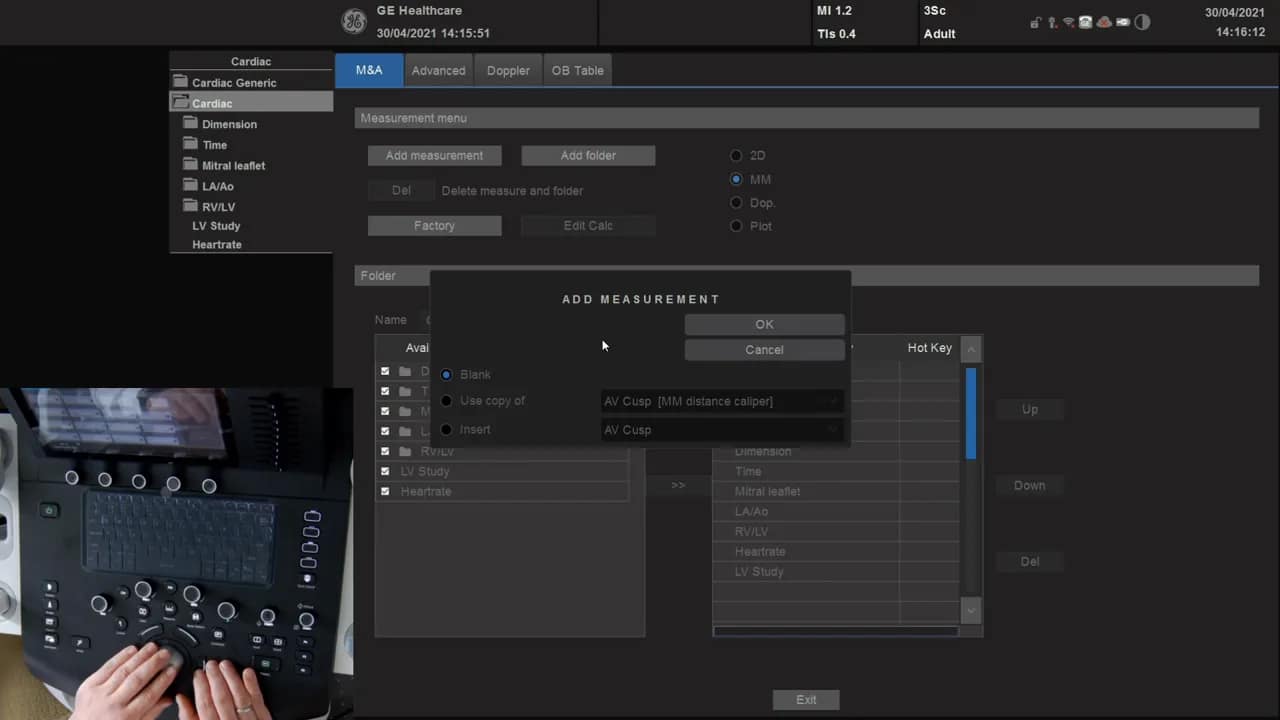Click the Mitral leaflet folder icon
Screen dimensions: 1280x720
(190, 165)
